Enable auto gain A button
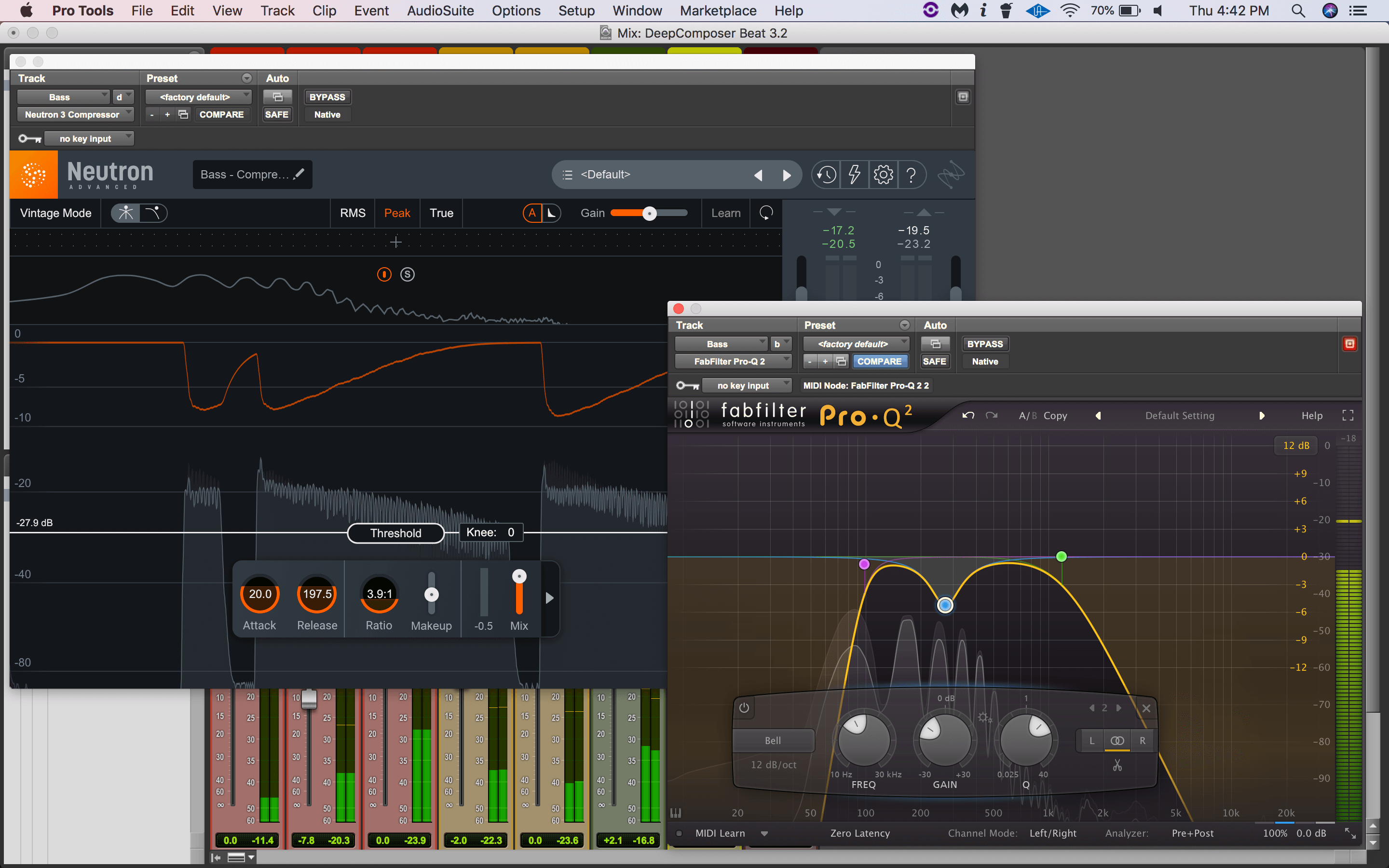This screenshot has width=1389, height=868. coord(532,213)
